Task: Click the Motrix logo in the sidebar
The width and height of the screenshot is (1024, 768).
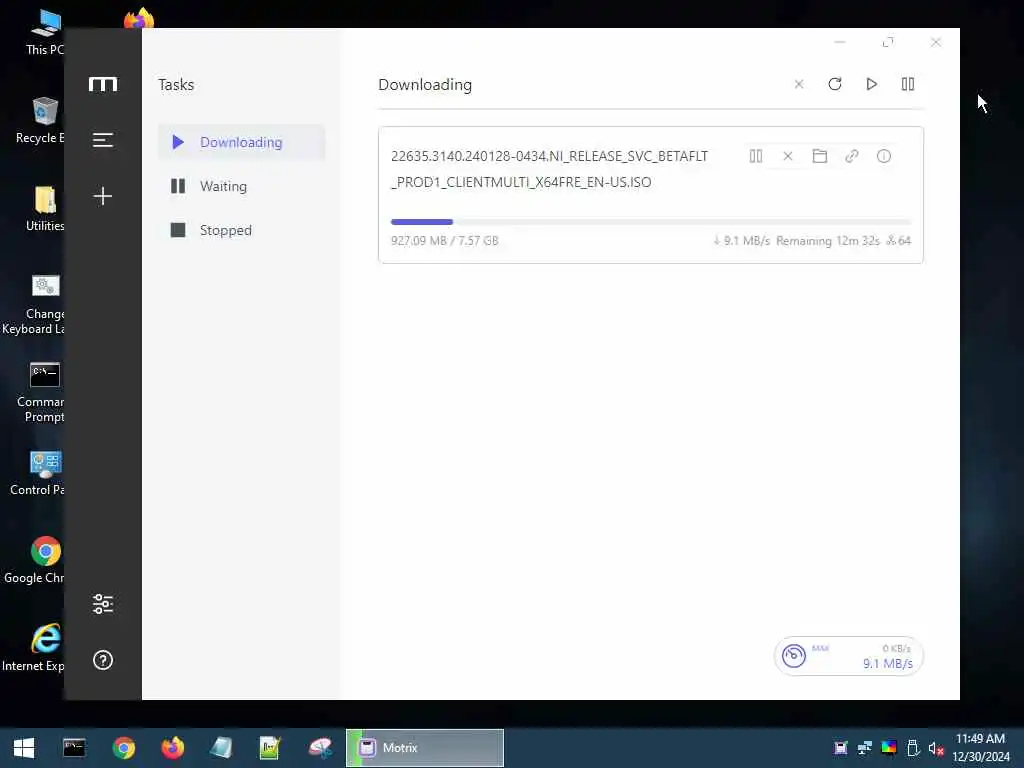Action: point(103,84)
